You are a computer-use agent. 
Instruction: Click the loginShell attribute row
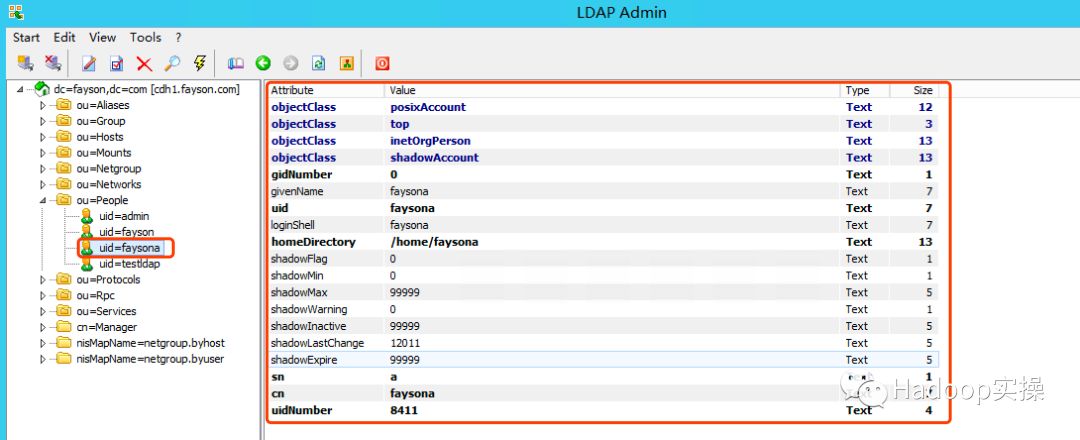tap(603, 225)
